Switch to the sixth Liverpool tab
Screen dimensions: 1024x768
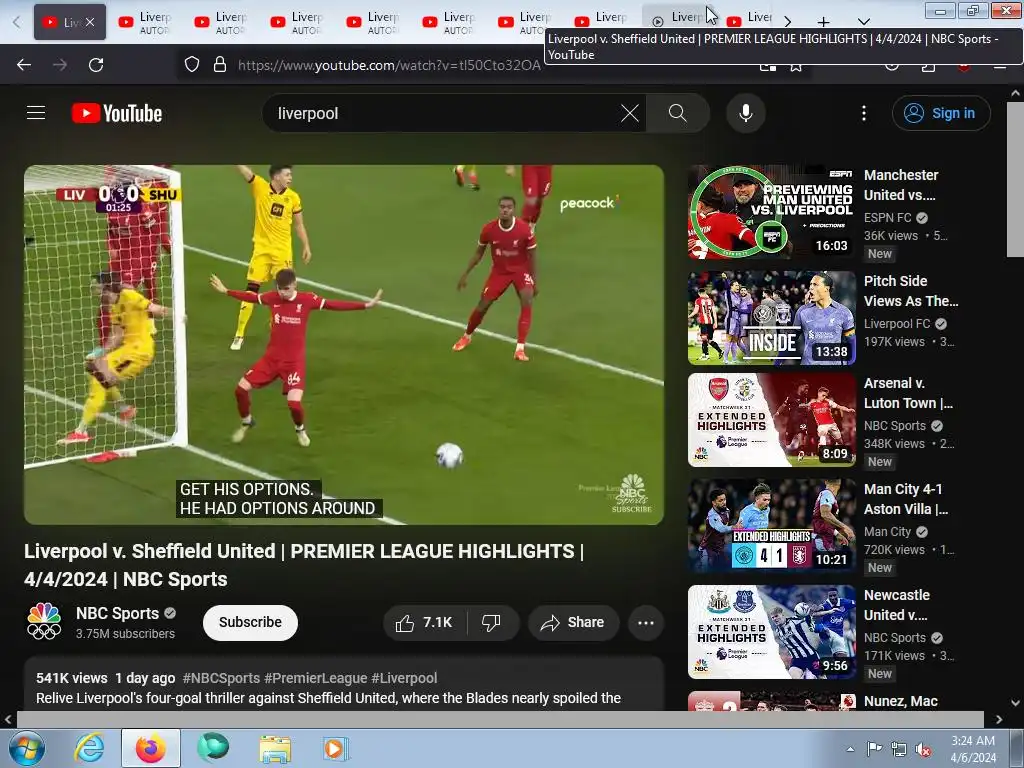[449, 22]
